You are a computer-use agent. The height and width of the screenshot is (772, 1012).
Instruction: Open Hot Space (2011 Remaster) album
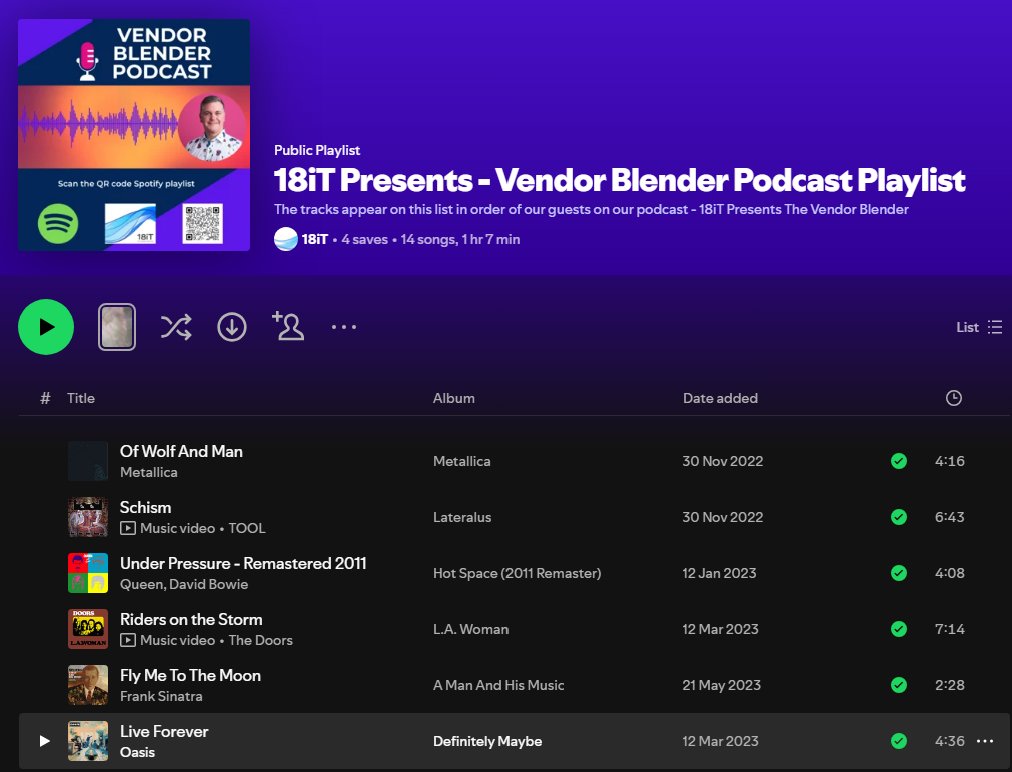click(x=517, y=573)
